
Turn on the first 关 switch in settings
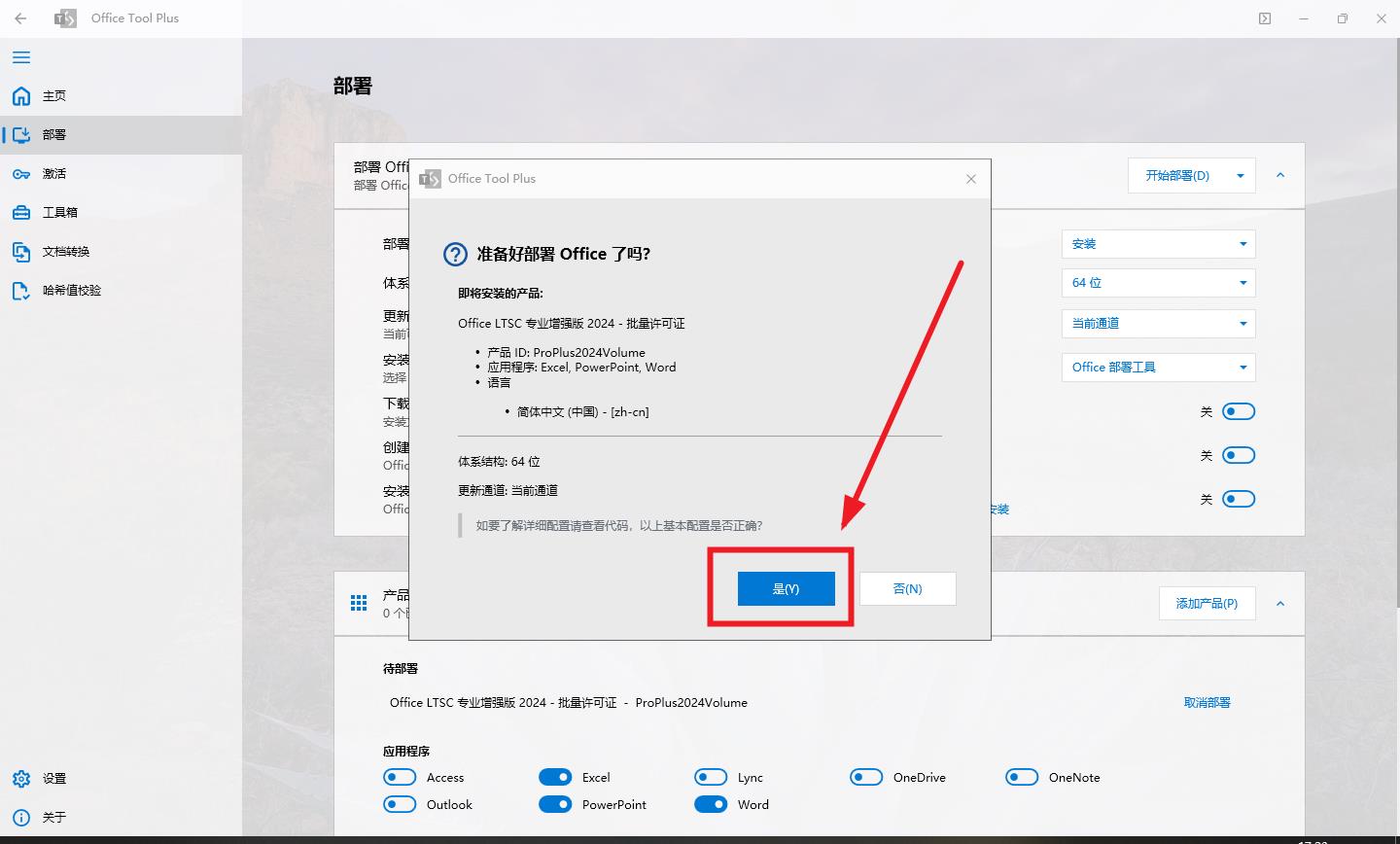(1240, 411)
